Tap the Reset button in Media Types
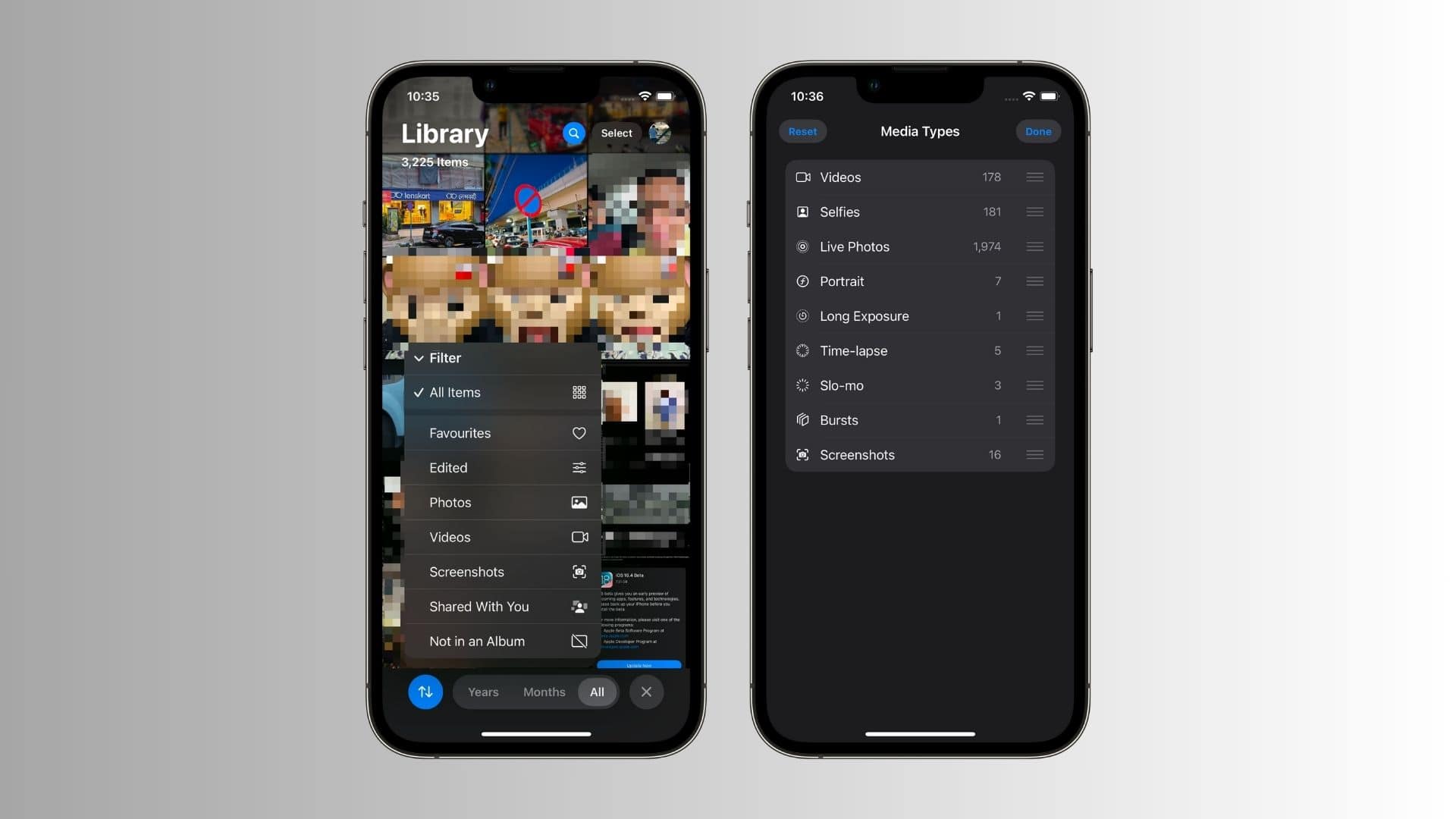The width and height of the screenshot is (1456, 819). click(x=803, y=131)
